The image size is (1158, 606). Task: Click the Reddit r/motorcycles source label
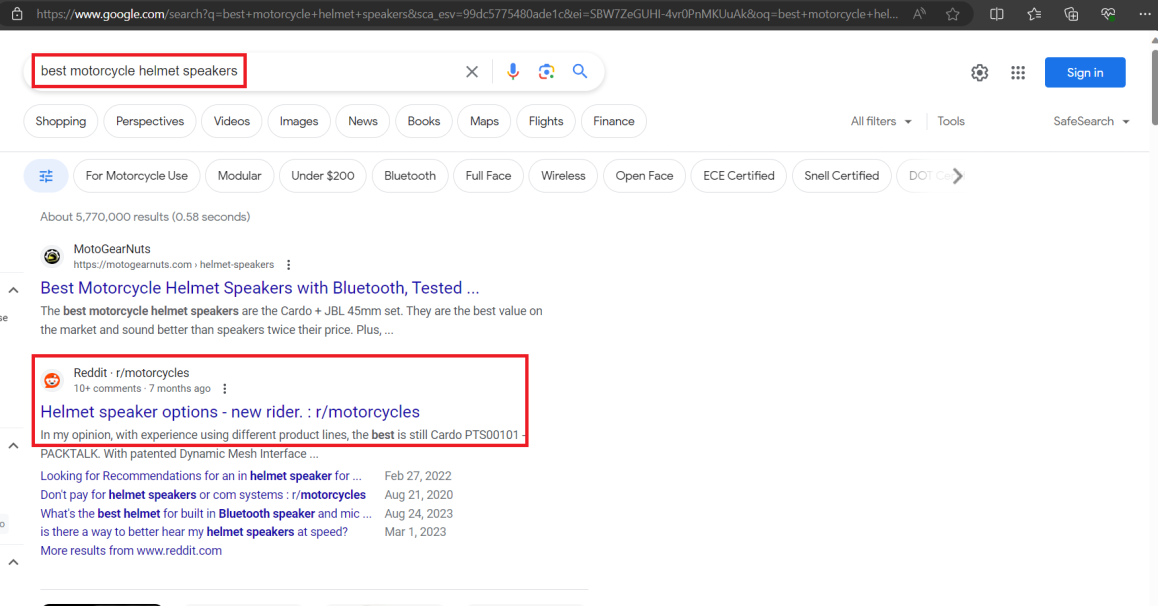click(x=131, y=373)
